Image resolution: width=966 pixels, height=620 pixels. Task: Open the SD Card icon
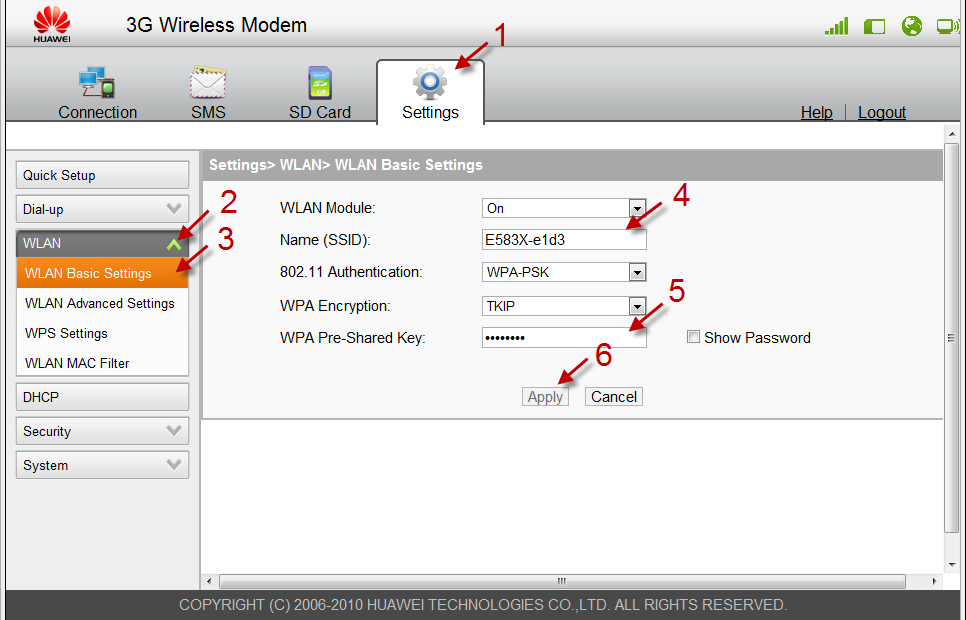[320, 83]
